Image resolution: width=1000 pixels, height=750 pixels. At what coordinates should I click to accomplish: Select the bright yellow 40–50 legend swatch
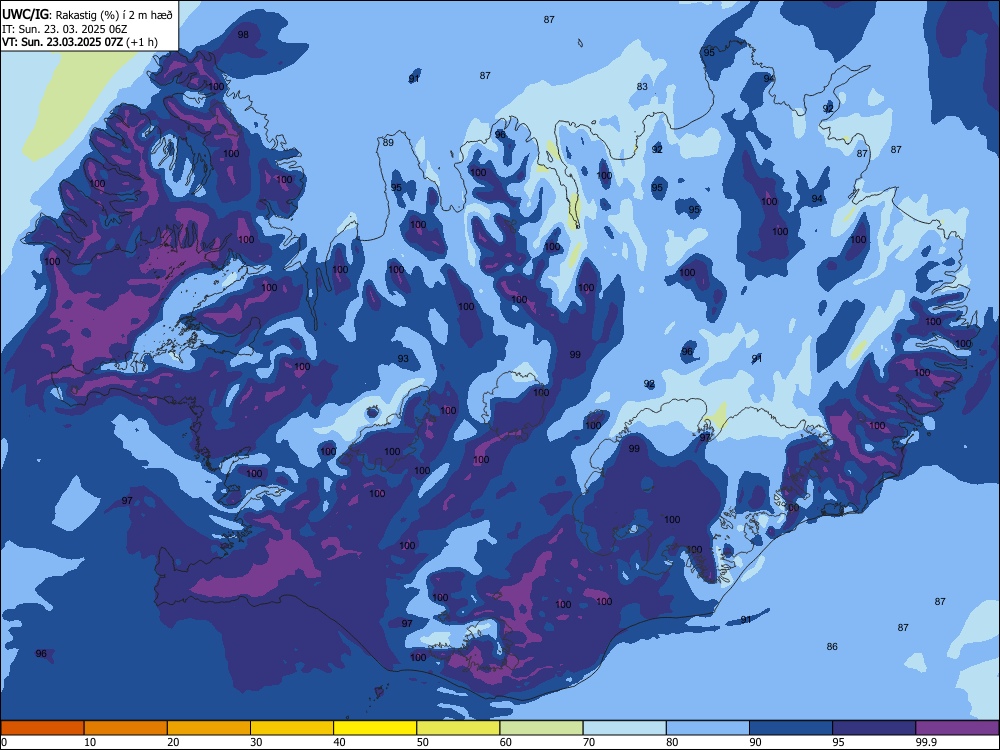(375, 728)
